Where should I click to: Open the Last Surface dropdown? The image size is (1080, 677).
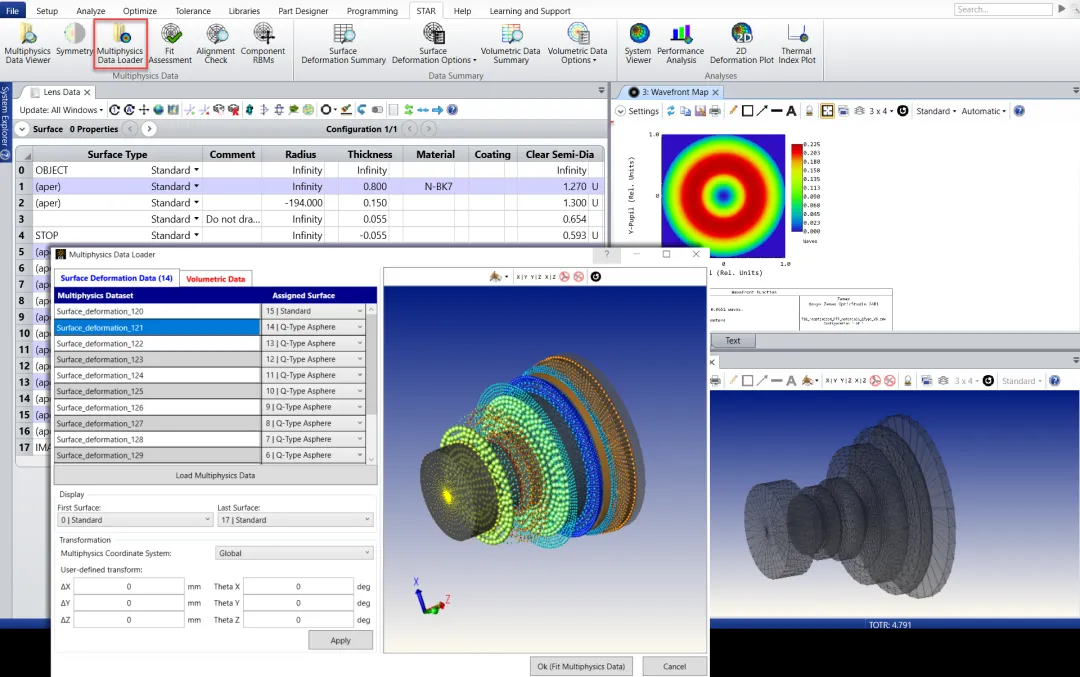(x=294, y=520)
